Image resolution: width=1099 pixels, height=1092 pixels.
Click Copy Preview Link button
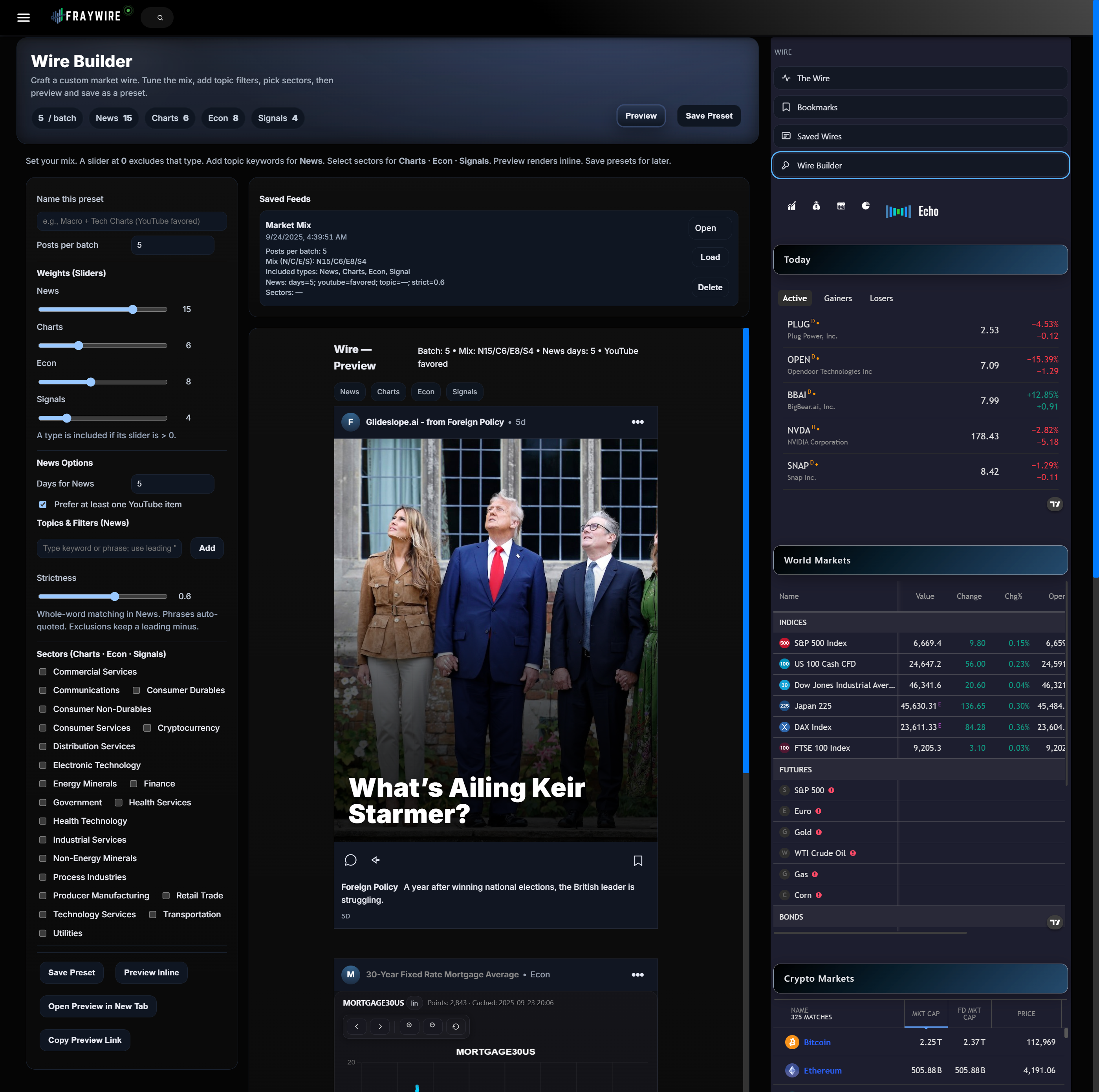pos(85,1040)
